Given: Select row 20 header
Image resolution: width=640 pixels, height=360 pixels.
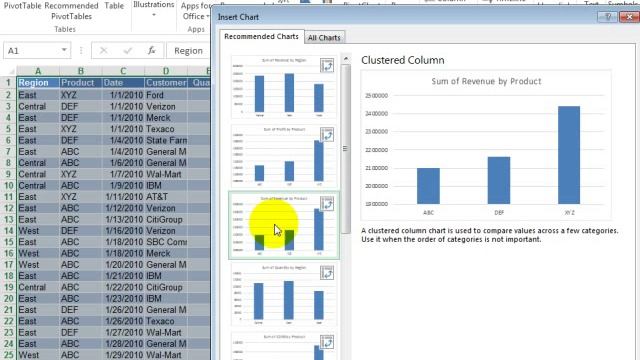Looking at the screenshot, I should [x=9, y=298].
